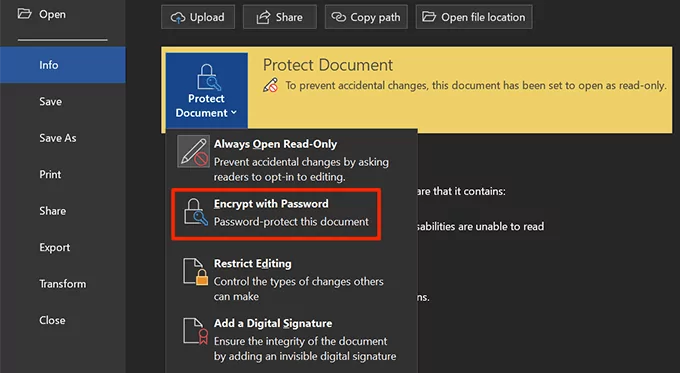Select Transform in the backstage sidebar
This screenshot has width=680, height=373.
coord(63,284)
